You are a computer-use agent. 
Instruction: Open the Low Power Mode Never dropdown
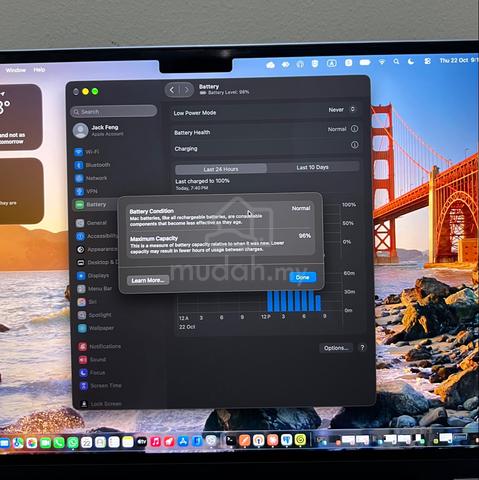[342, 109]
